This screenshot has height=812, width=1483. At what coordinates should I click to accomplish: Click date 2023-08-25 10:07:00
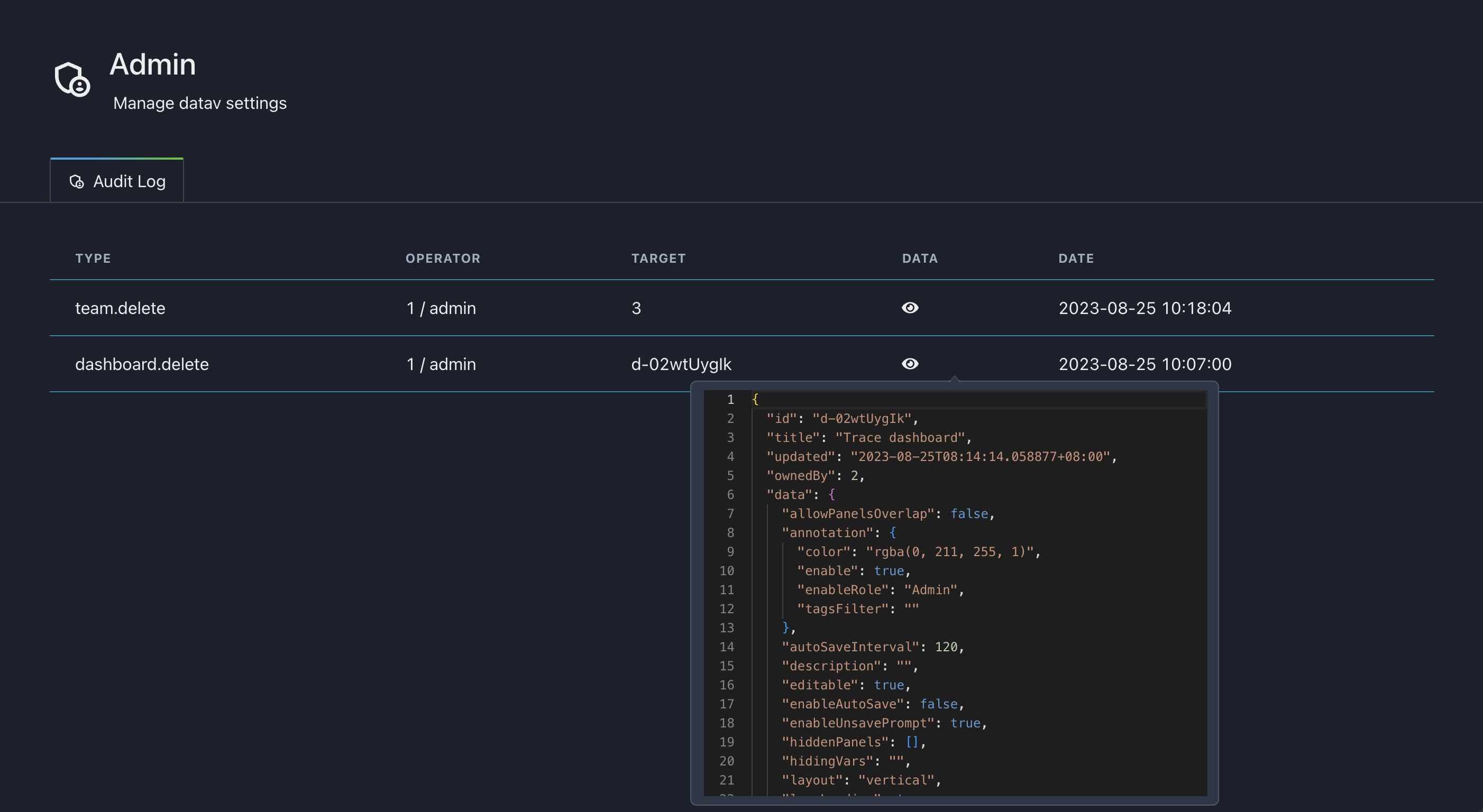coord(1145,364)
